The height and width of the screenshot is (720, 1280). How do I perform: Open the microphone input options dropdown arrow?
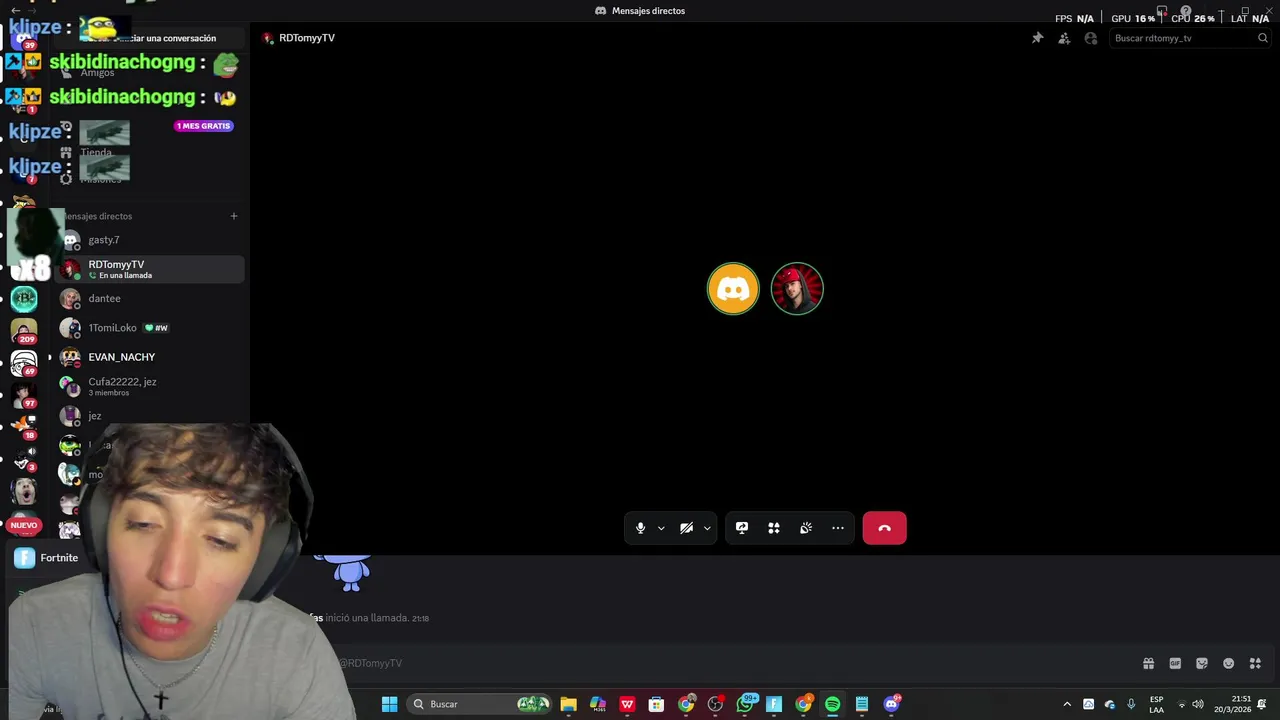(661, 528)
